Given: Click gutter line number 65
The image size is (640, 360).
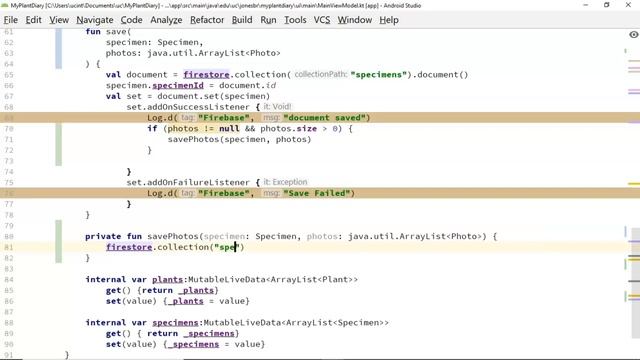Looking at the screenshot, I should click(x=9, y=75).
